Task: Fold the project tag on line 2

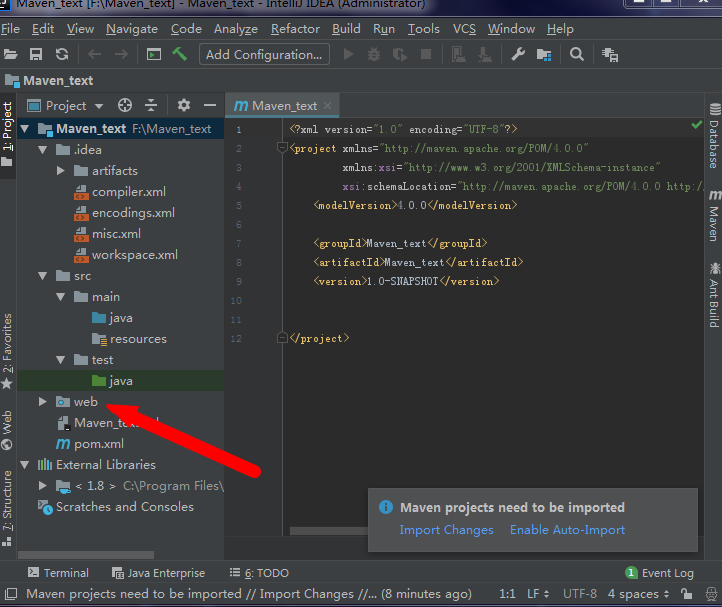Action: (282, 148)
